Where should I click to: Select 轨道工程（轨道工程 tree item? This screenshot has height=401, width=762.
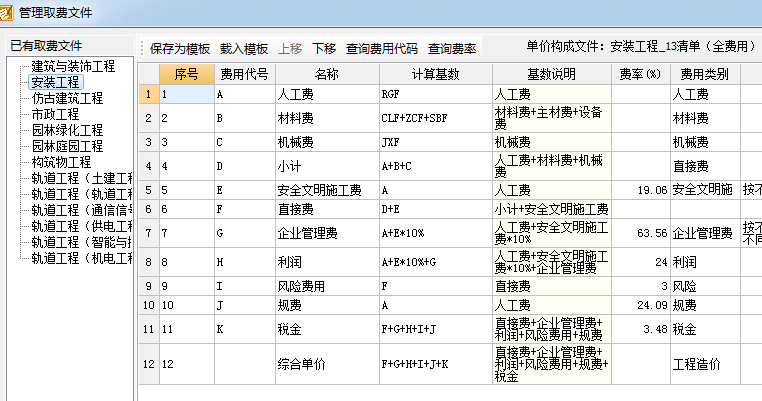click(x=82, y=194)
